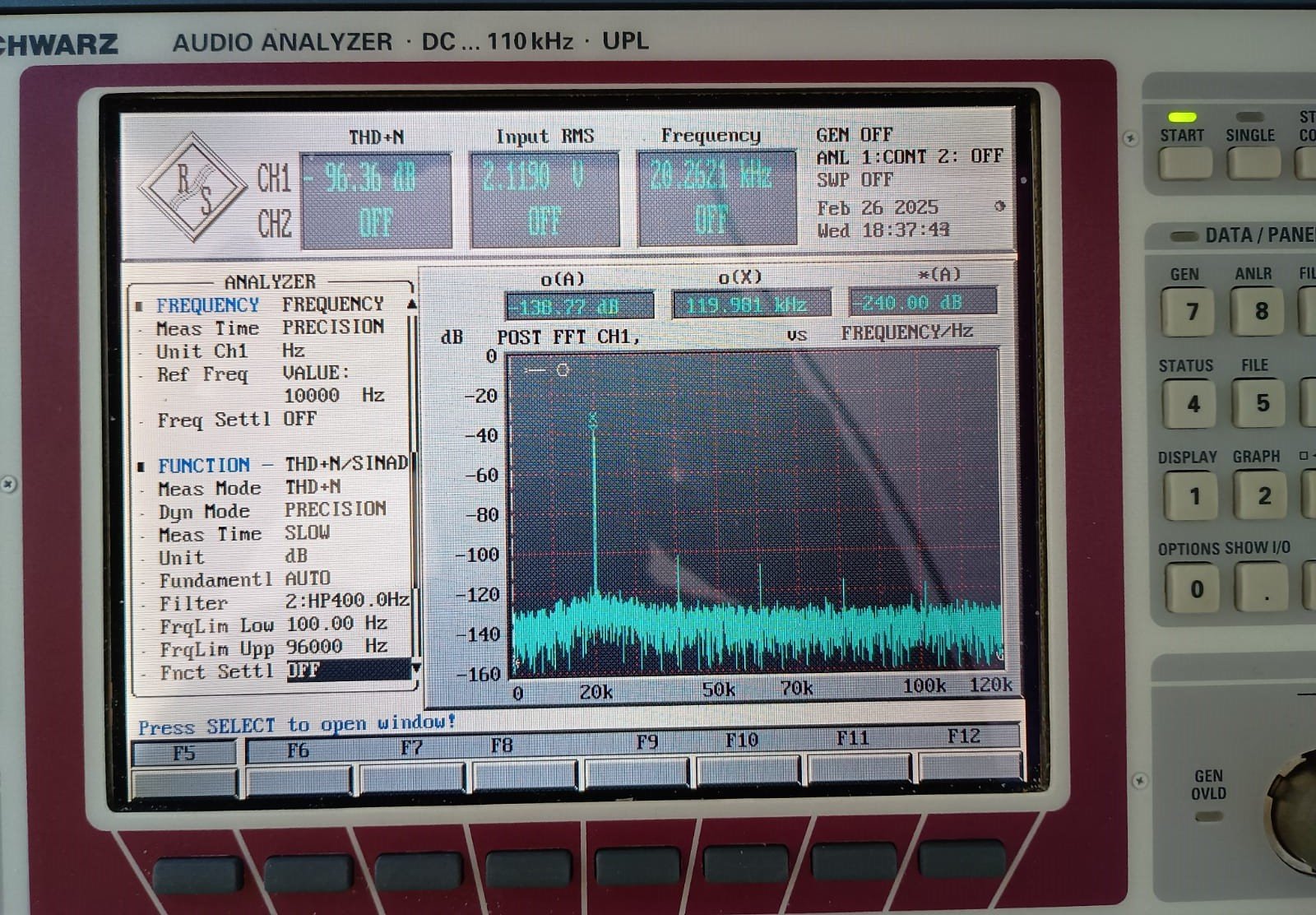Click the 'Press SELECT to open window!' message
The image size is (1316, 915).
point(297,725)
